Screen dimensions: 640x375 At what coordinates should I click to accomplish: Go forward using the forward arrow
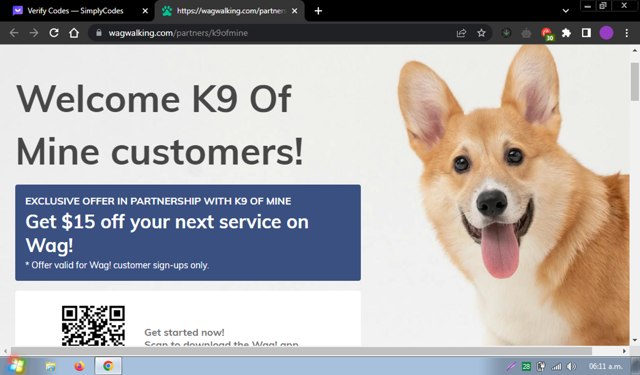tap(34, 33)
